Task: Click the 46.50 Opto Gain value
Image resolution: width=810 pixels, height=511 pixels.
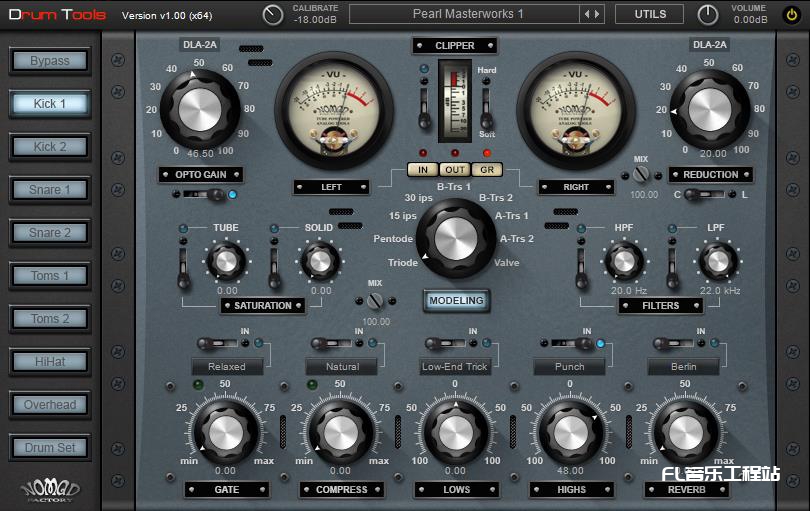Action: (x=200, y=153)
